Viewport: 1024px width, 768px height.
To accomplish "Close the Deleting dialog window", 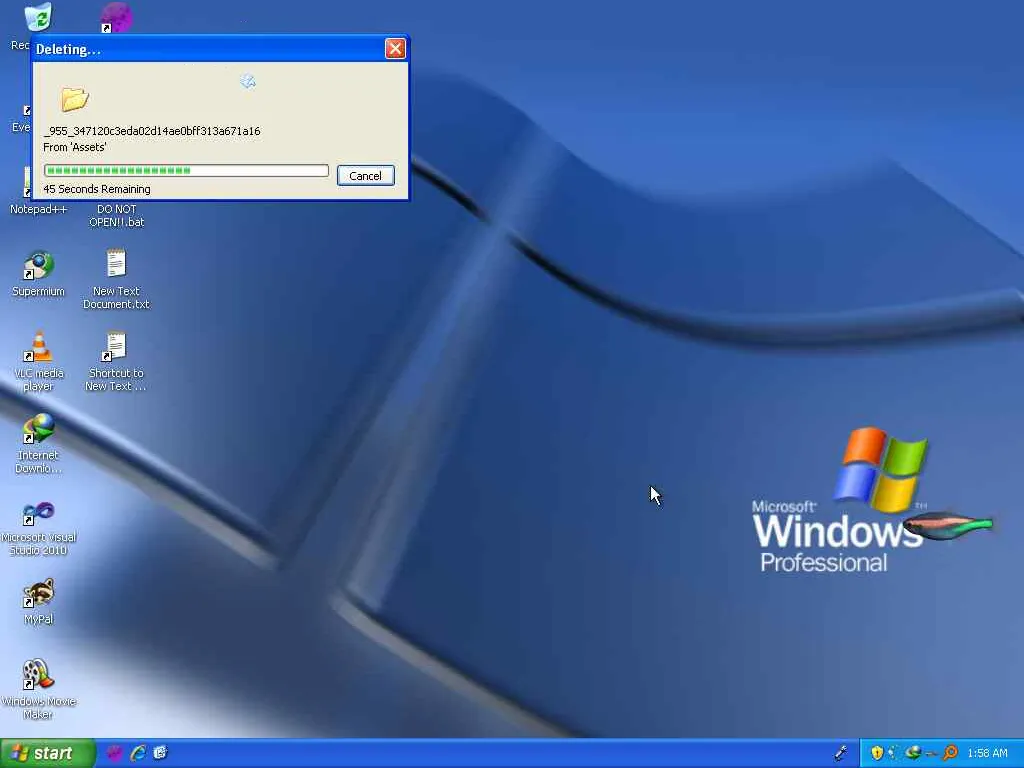I will pyautogui.click(x=395, y=48).
